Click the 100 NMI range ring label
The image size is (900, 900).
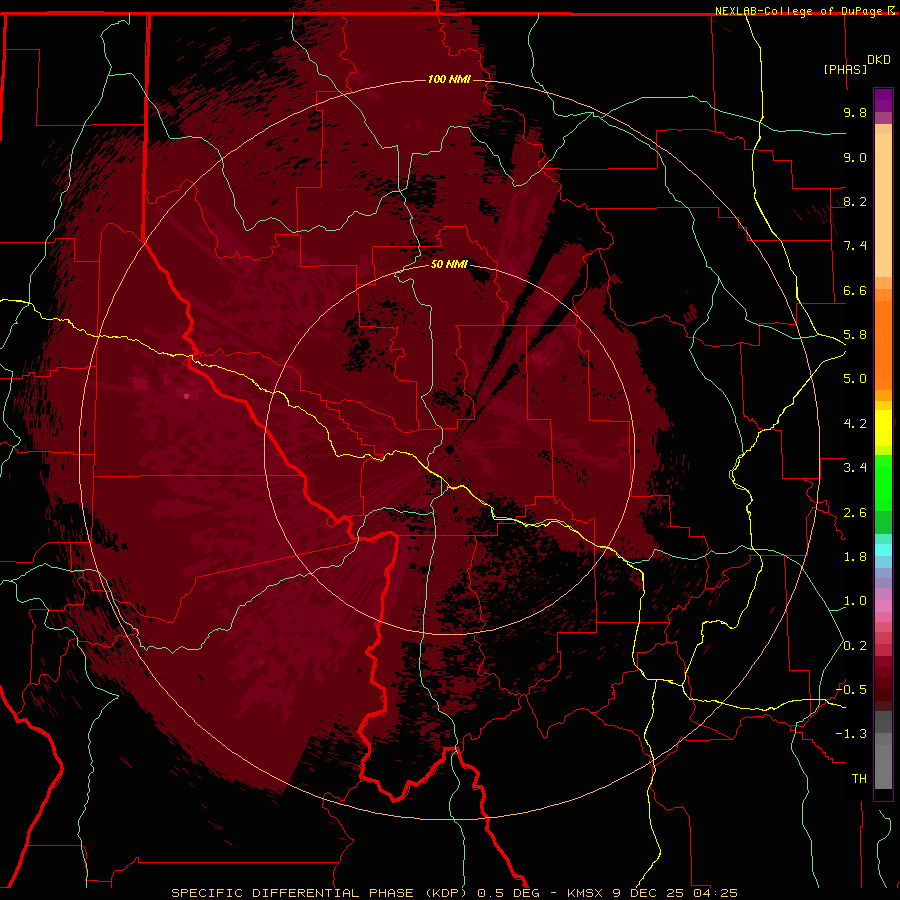pyautogui.click(x=449, y=79)
